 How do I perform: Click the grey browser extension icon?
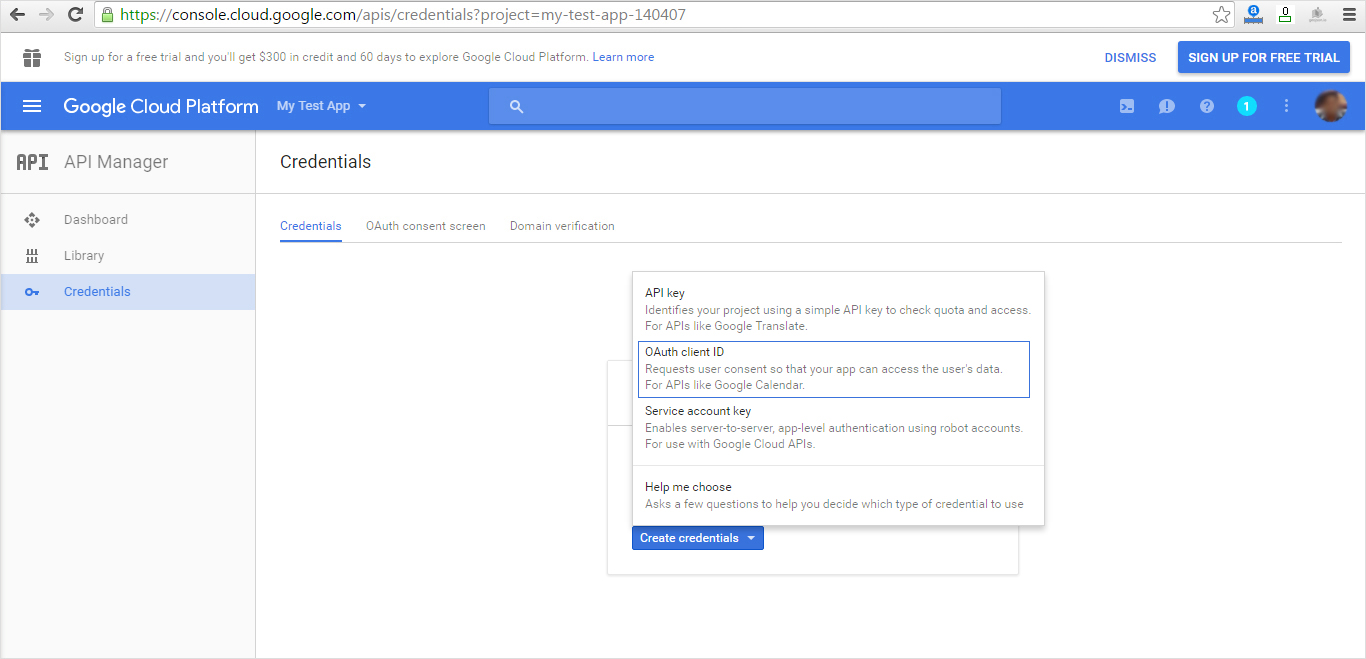1317,15
